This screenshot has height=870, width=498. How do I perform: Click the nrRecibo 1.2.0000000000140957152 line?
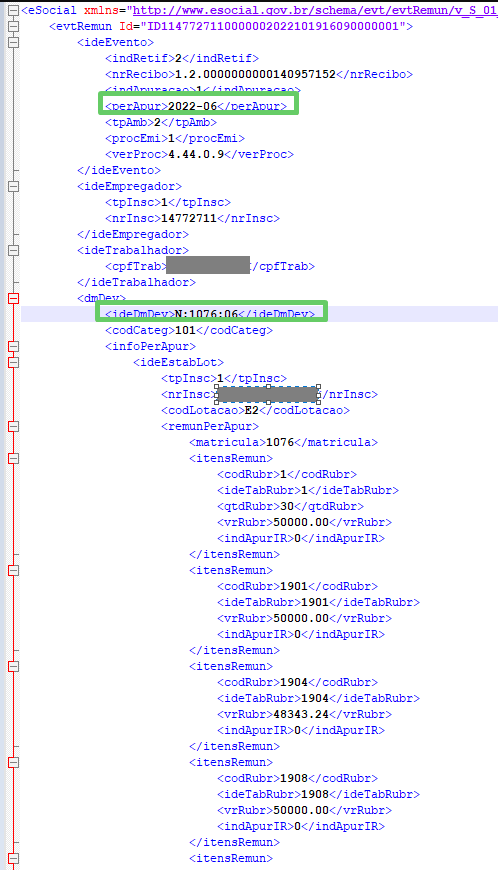point(259,74)
